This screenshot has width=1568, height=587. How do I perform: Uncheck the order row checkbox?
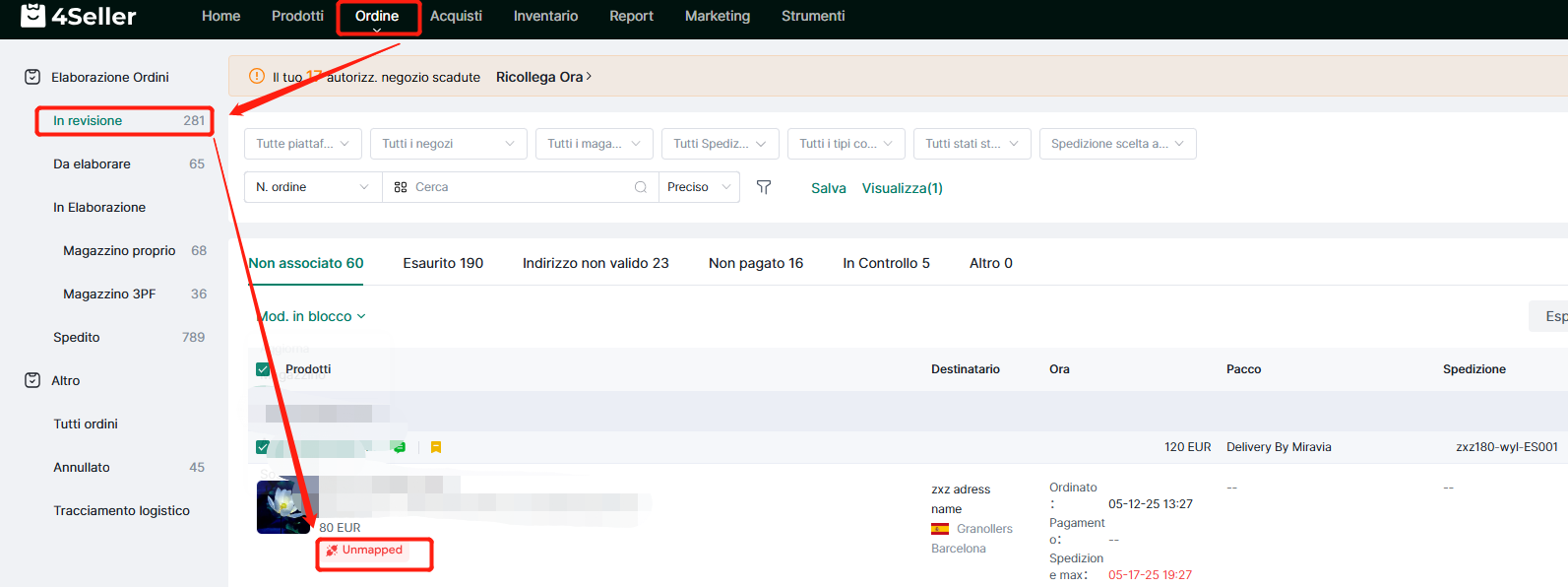pos(263,447)
